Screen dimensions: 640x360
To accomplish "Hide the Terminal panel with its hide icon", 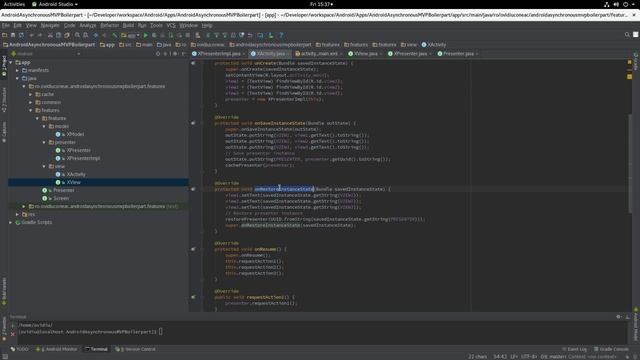I will coord(628,317).
